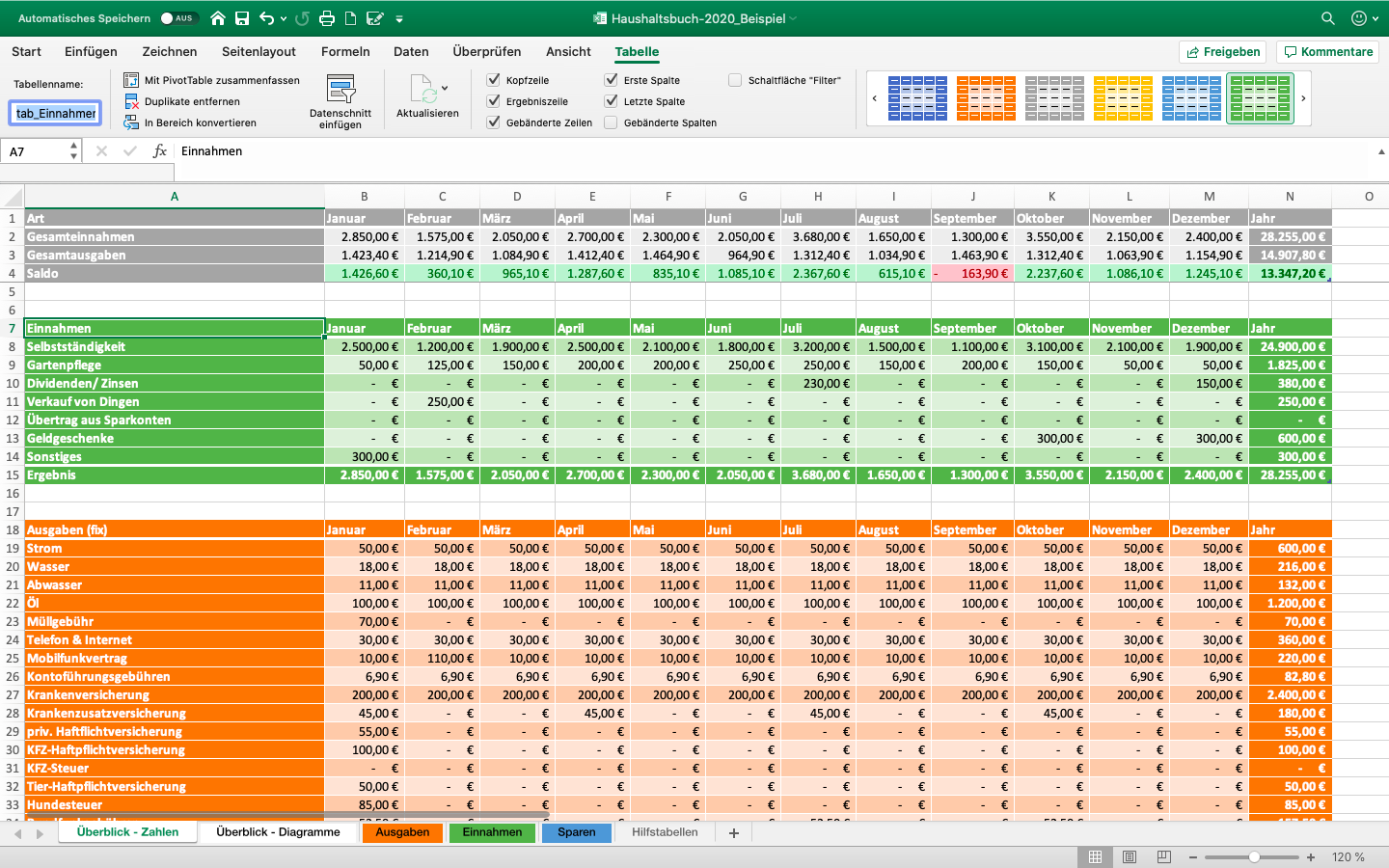Open the Formeln ribbon tab

345,52
